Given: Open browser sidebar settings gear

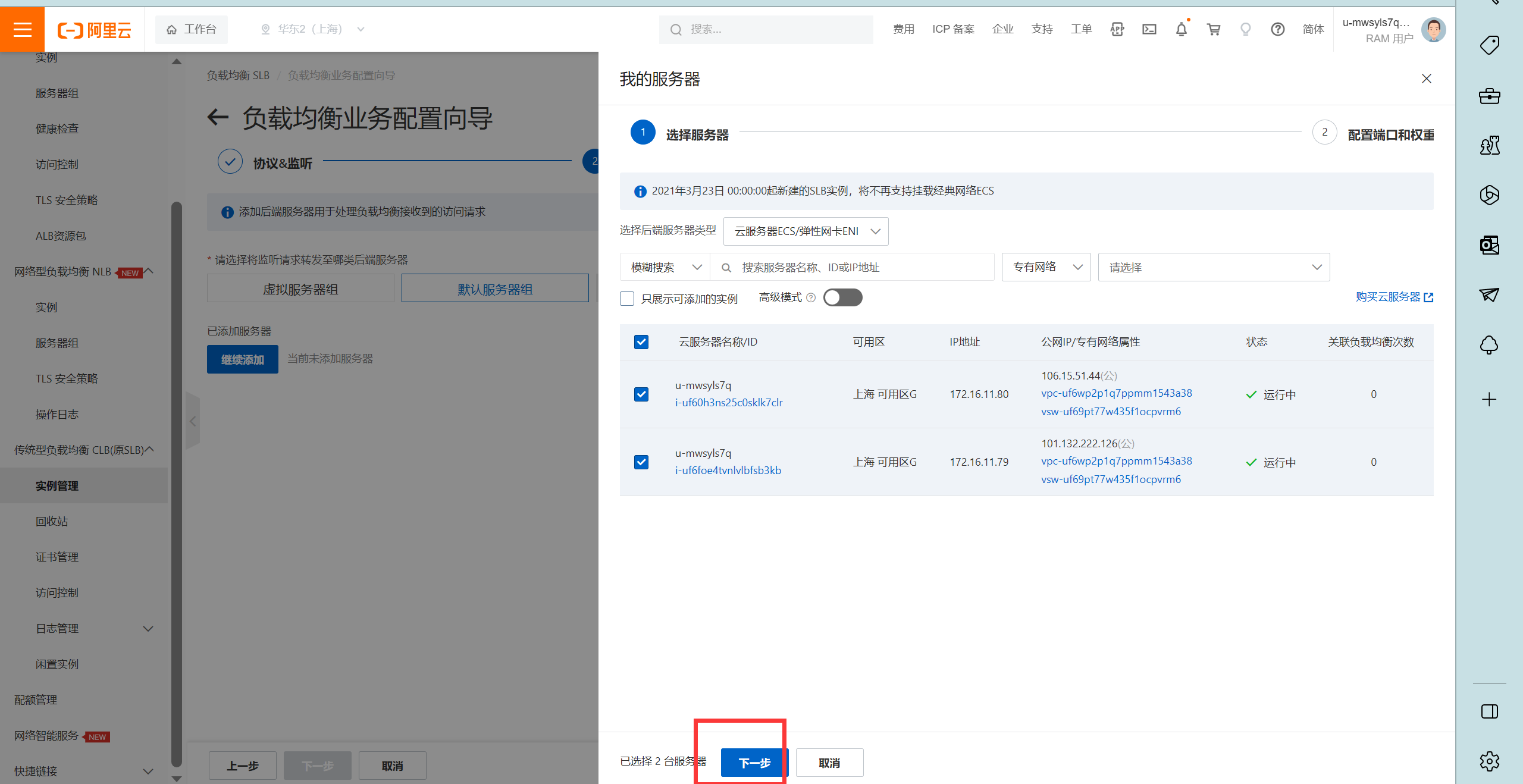Looking at the screenshot, I should pos(1490,761).
